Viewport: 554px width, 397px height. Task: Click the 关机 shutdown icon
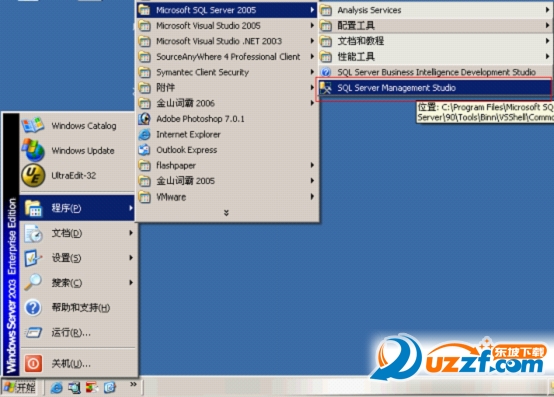pos(33,363)
